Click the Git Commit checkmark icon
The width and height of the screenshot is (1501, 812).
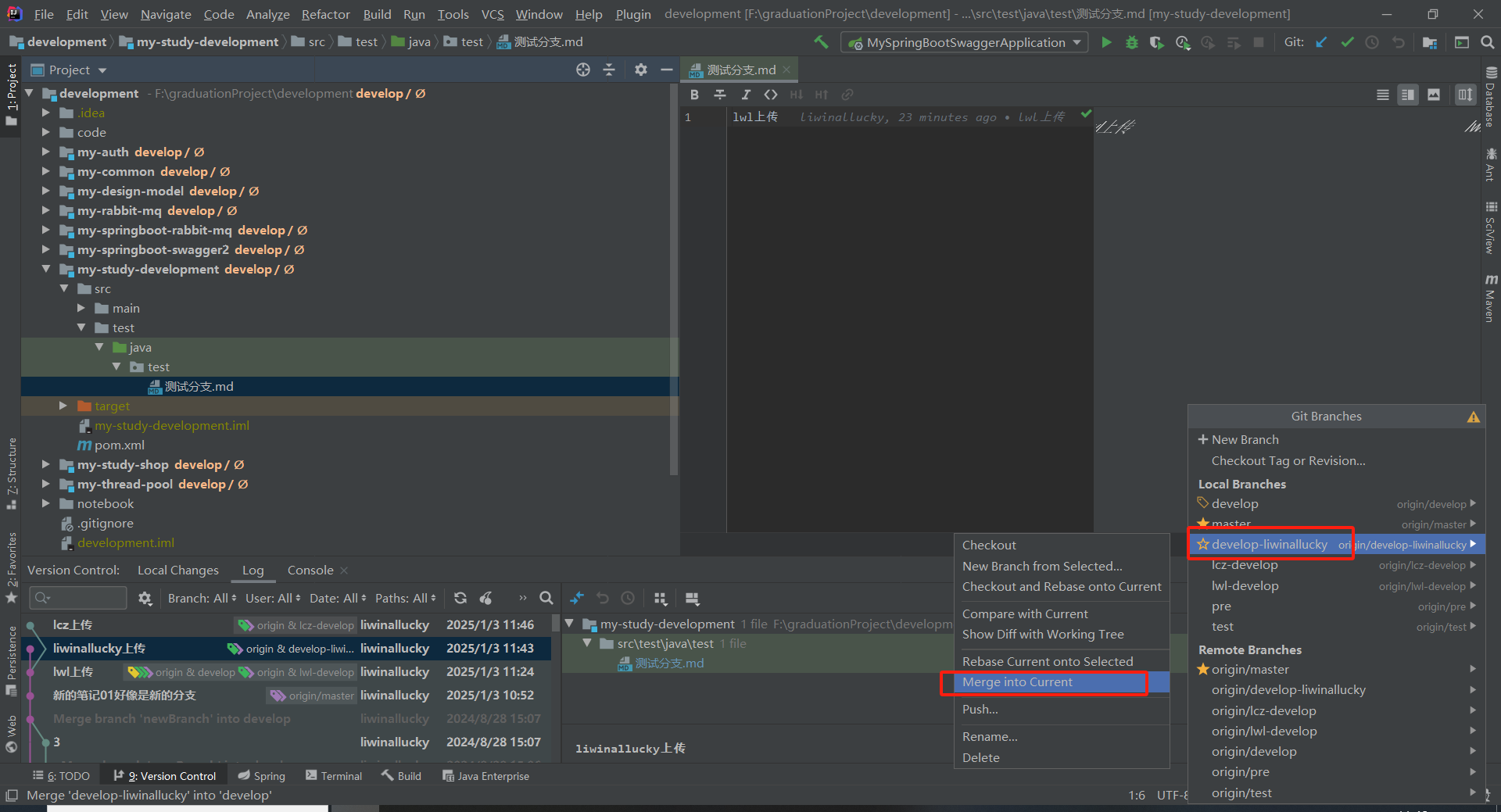[1347, 42]
